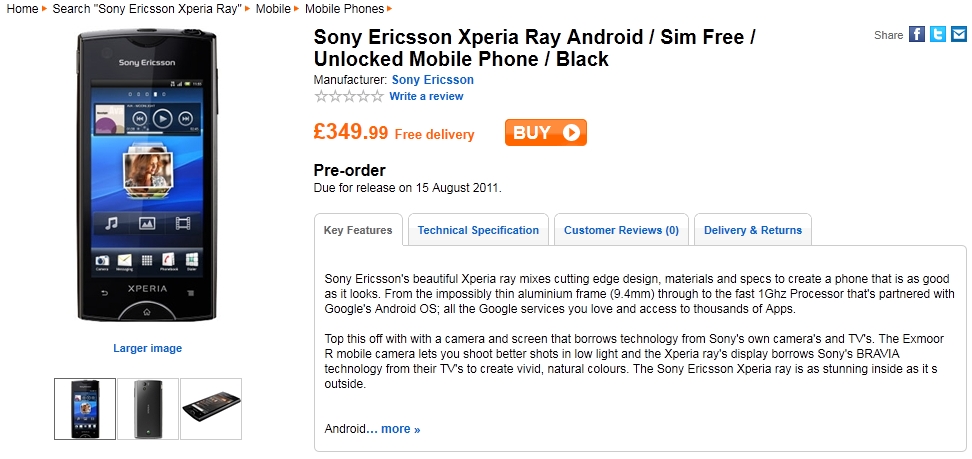
Task: Expand description with more » link
Action: coord(400,429)
